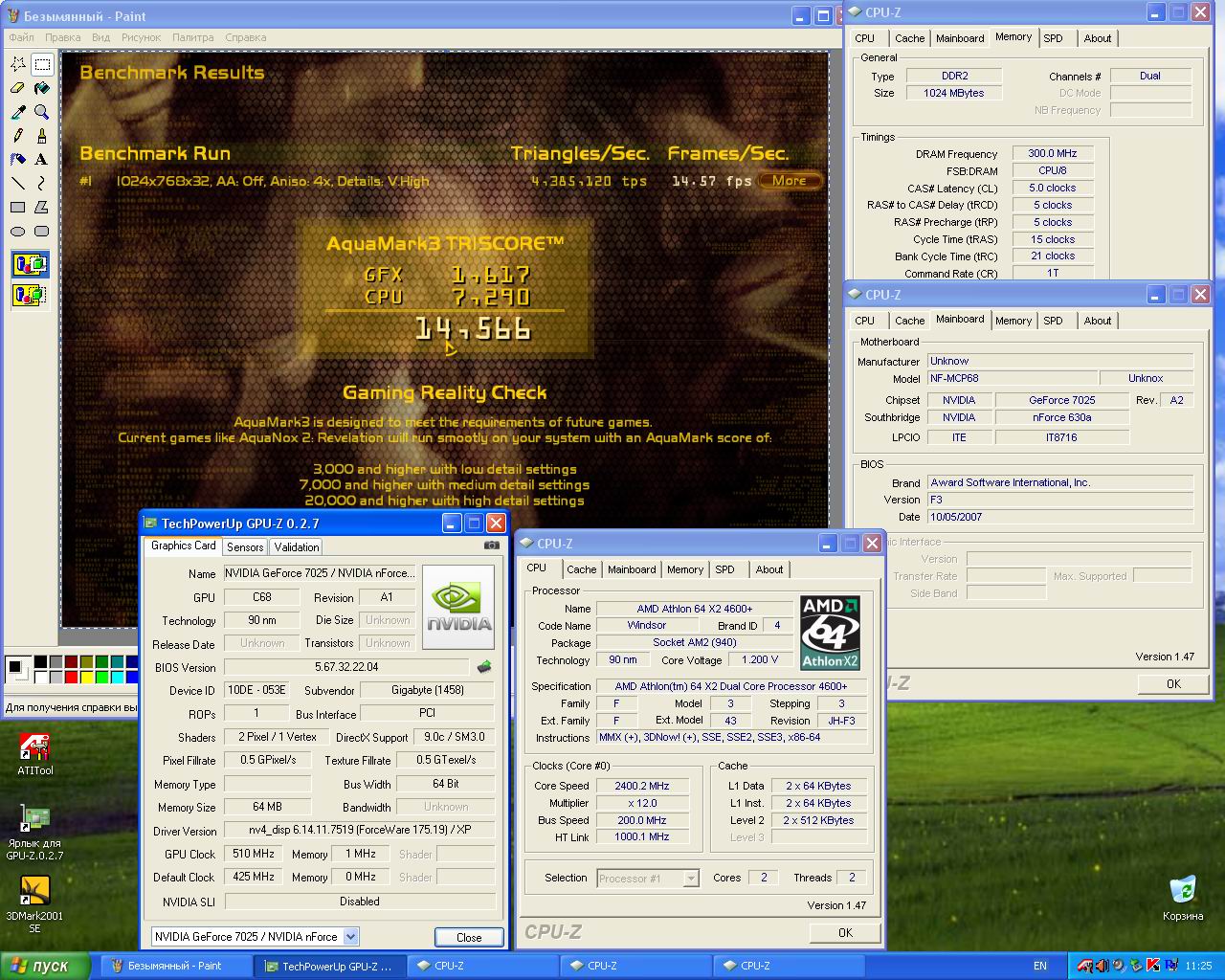Viewport: 1225px width, 980px height.
Task: Select the Polygon shape tool
Action: (x=42, y=207)
